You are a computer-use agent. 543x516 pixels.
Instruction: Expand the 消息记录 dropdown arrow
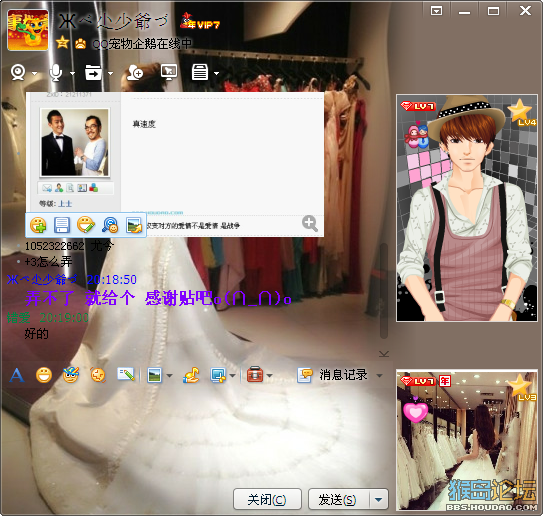(380, 376)
